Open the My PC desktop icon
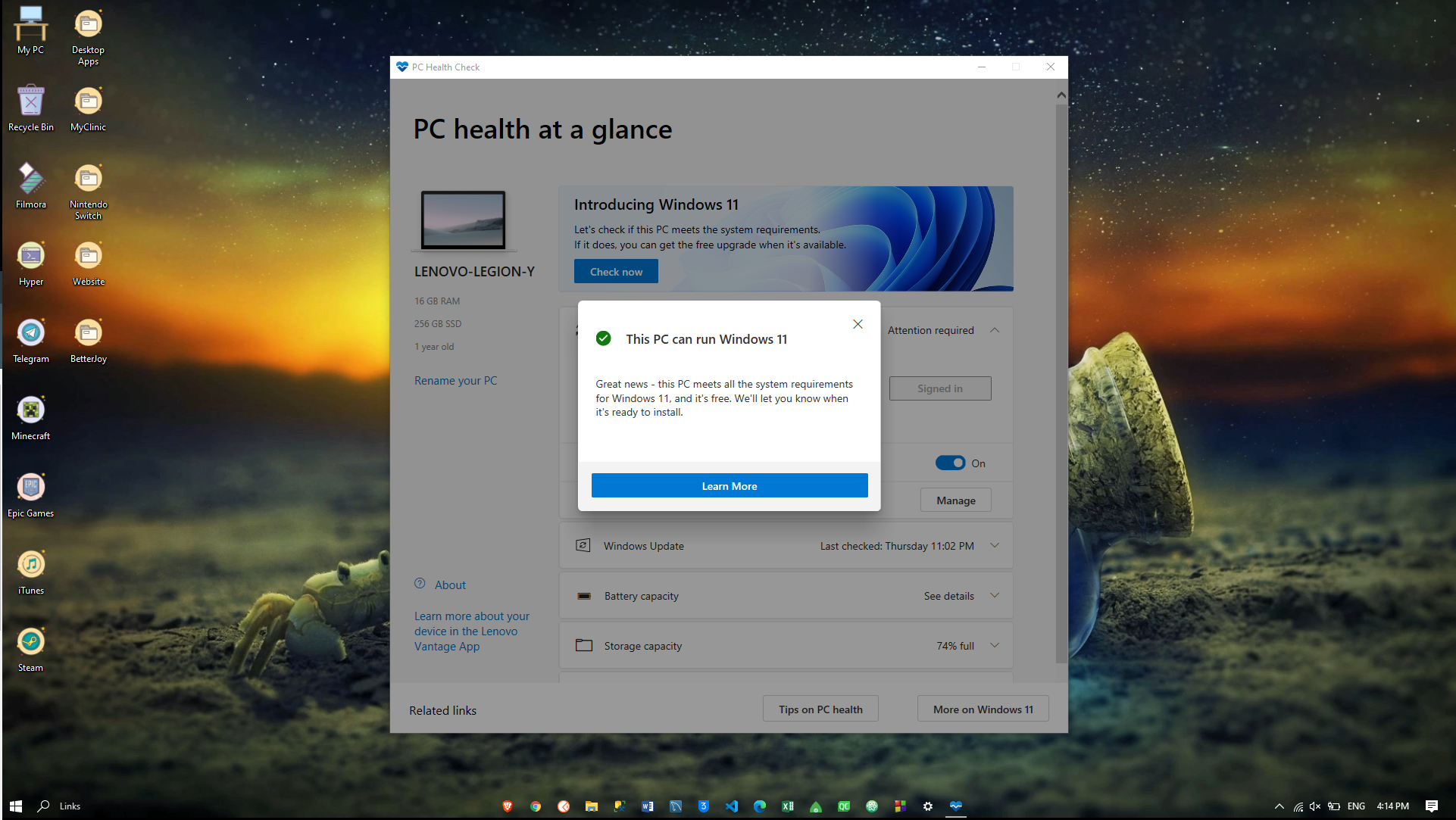This screenshot has height=820, width=1456. click(x=31, y=30)
